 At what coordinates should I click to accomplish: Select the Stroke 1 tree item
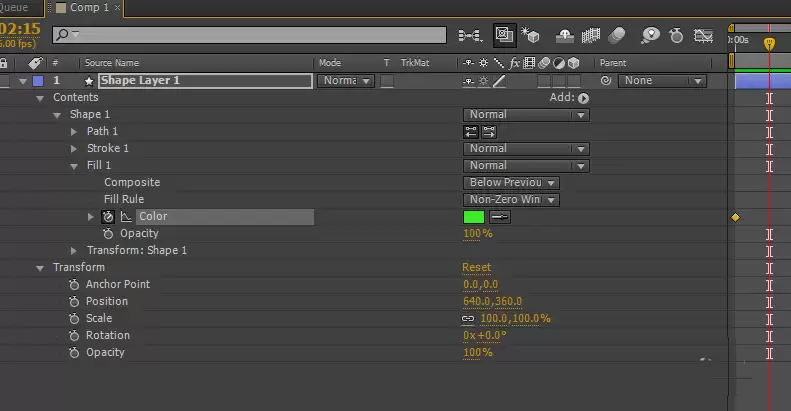click(107, 148)
